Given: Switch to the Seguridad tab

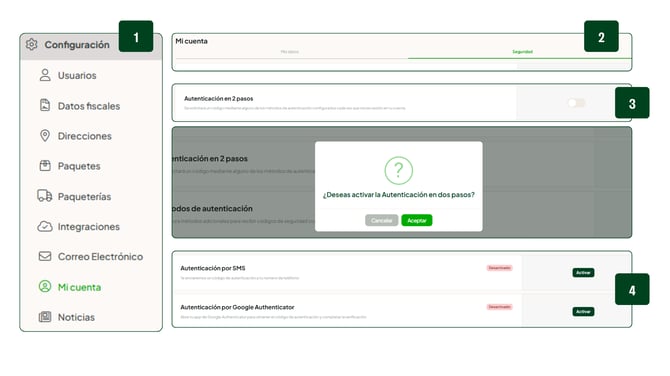Looking at the screenshot, I should 522,52.
